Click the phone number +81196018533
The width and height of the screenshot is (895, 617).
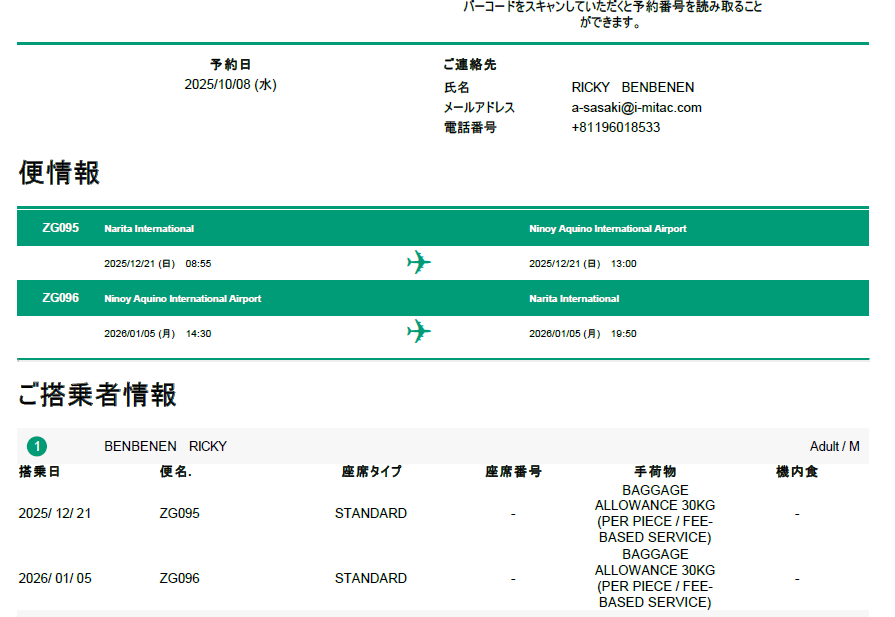pos(615,128)
